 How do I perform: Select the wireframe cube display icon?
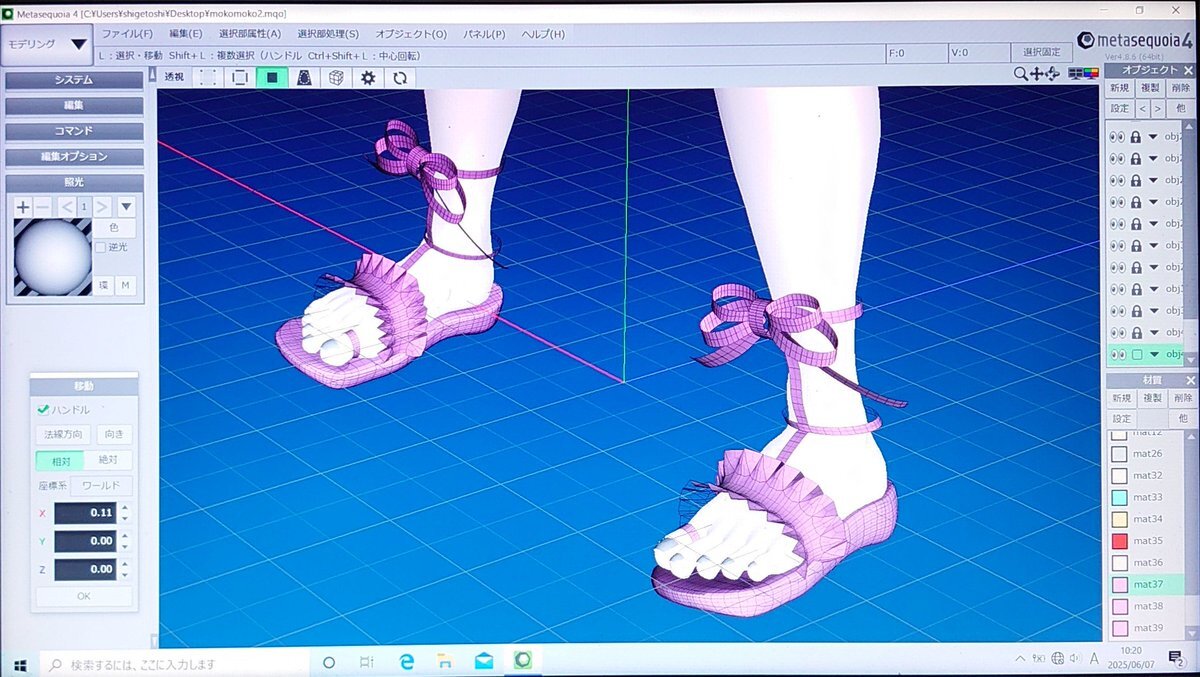[x=337, y=77]
